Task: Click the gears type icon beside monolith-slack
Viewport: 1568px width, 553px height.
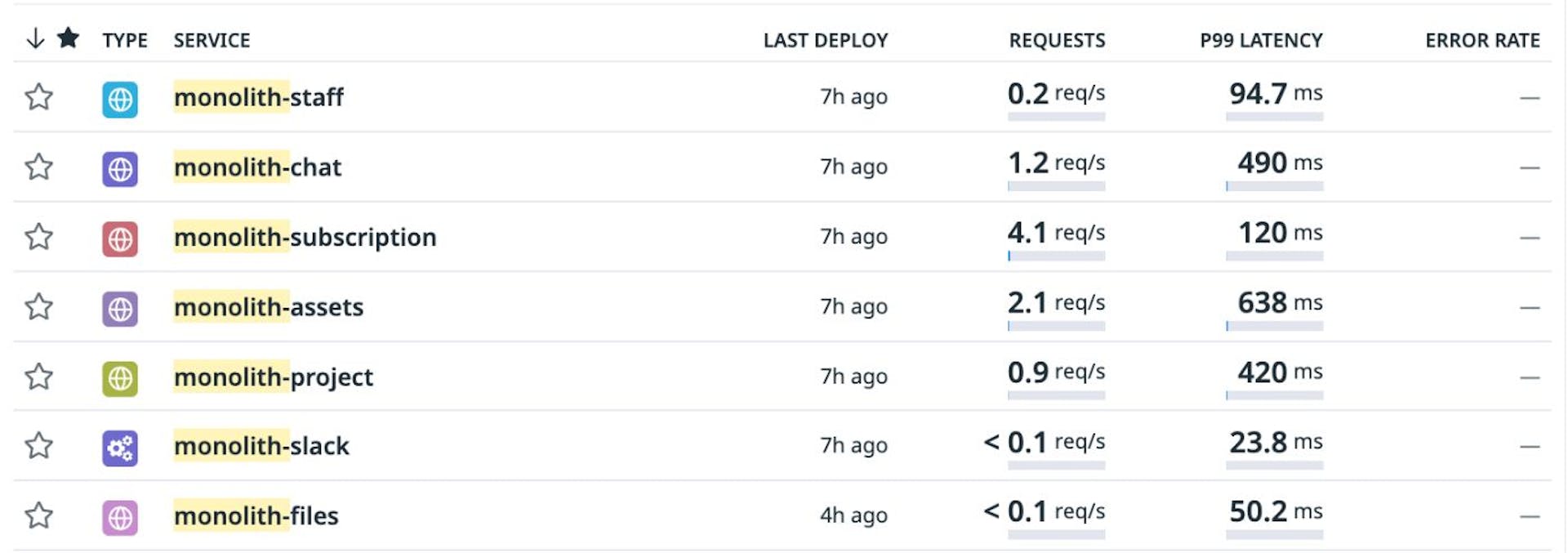Action: click(120, 448)
